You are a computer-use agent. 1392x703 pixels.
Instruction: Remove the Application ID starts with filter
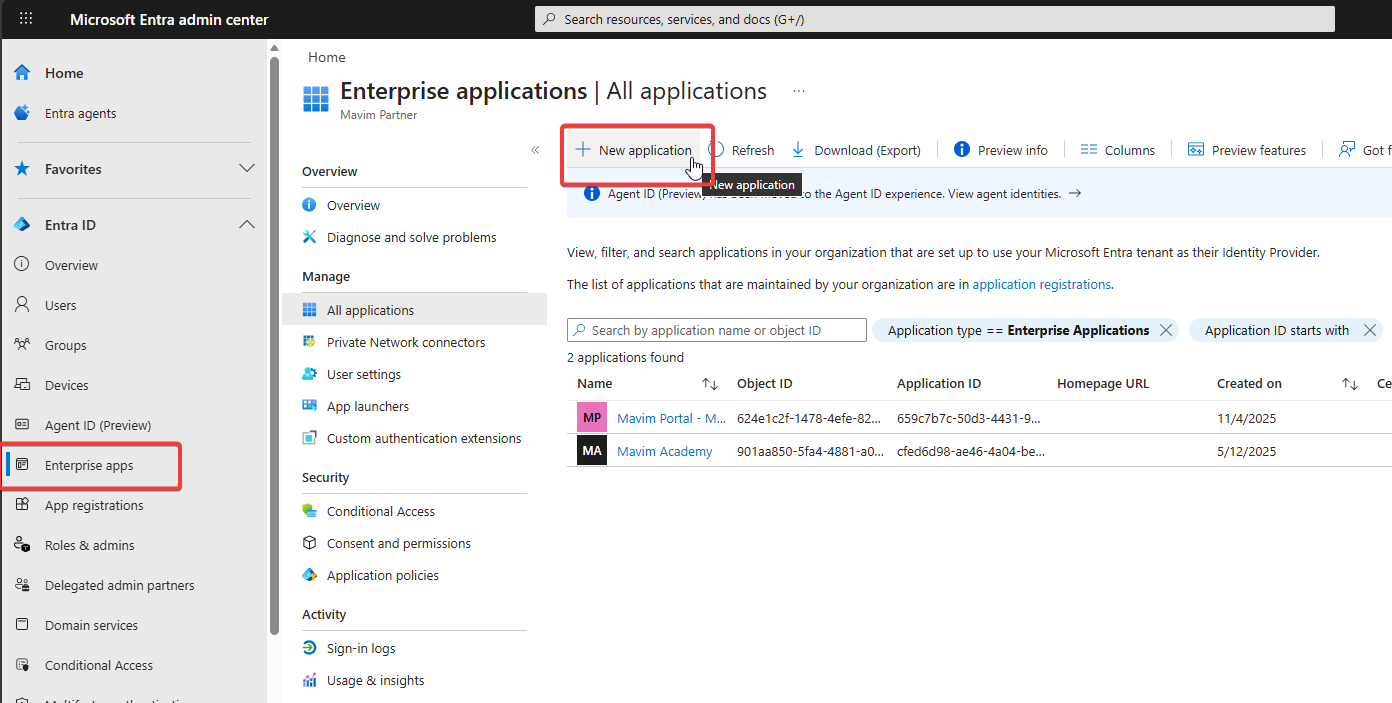1369,330
